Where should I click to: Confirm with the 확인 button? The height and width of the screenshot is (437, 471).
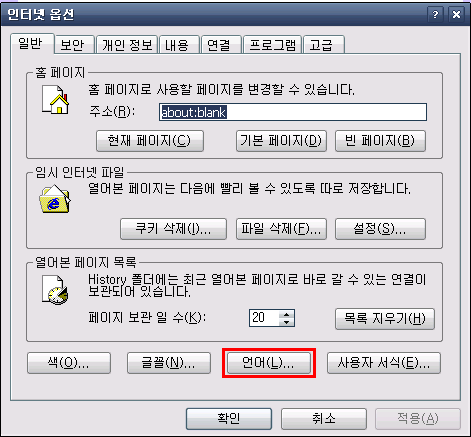229,419
